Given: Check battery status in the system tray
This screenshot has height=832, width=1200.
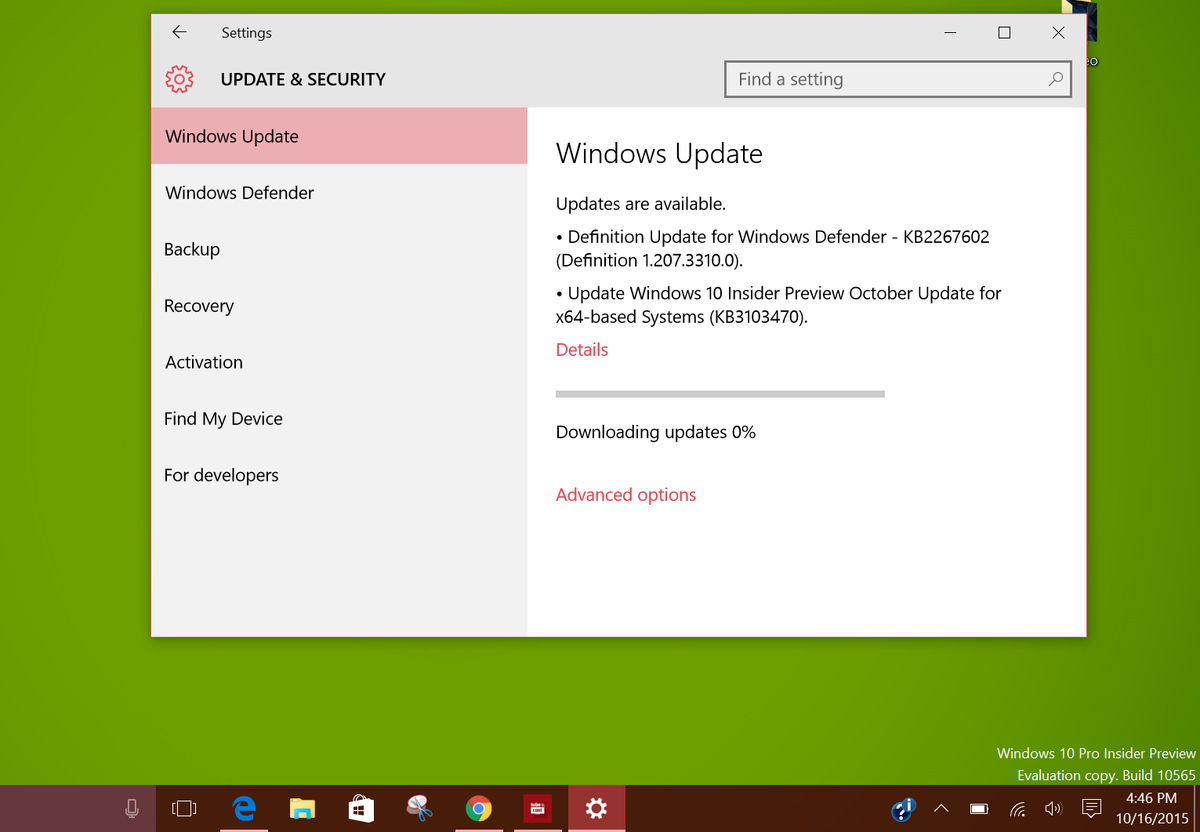Looking at the screenshot, I should tap(978, 808).
